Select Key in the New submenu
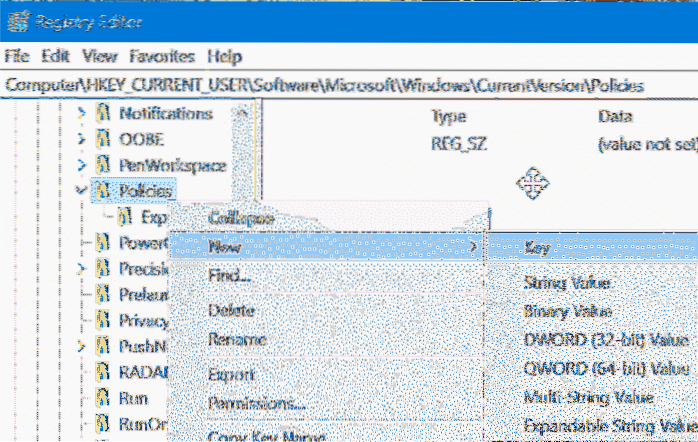 (538, 247)
